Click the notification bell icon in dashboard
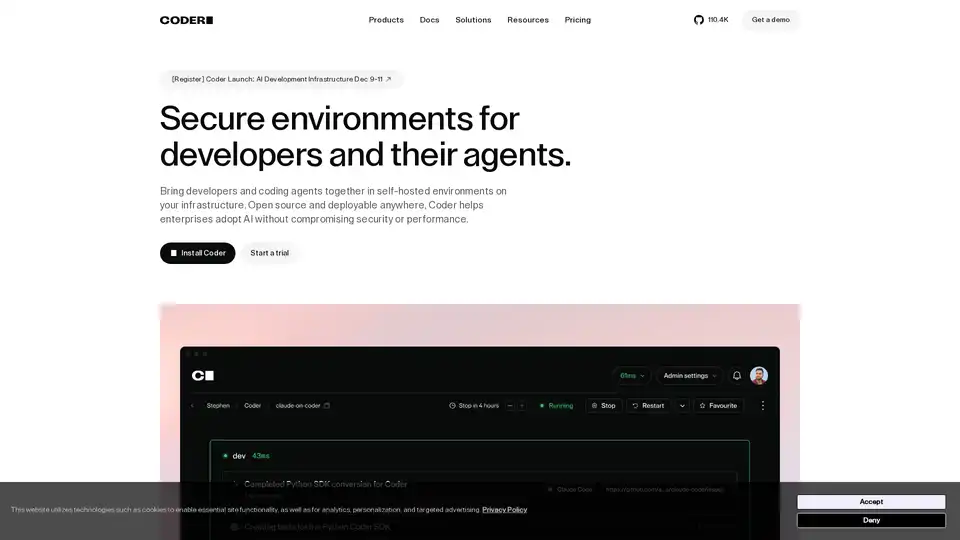The image size is (960, 540). tap(737, 376)
